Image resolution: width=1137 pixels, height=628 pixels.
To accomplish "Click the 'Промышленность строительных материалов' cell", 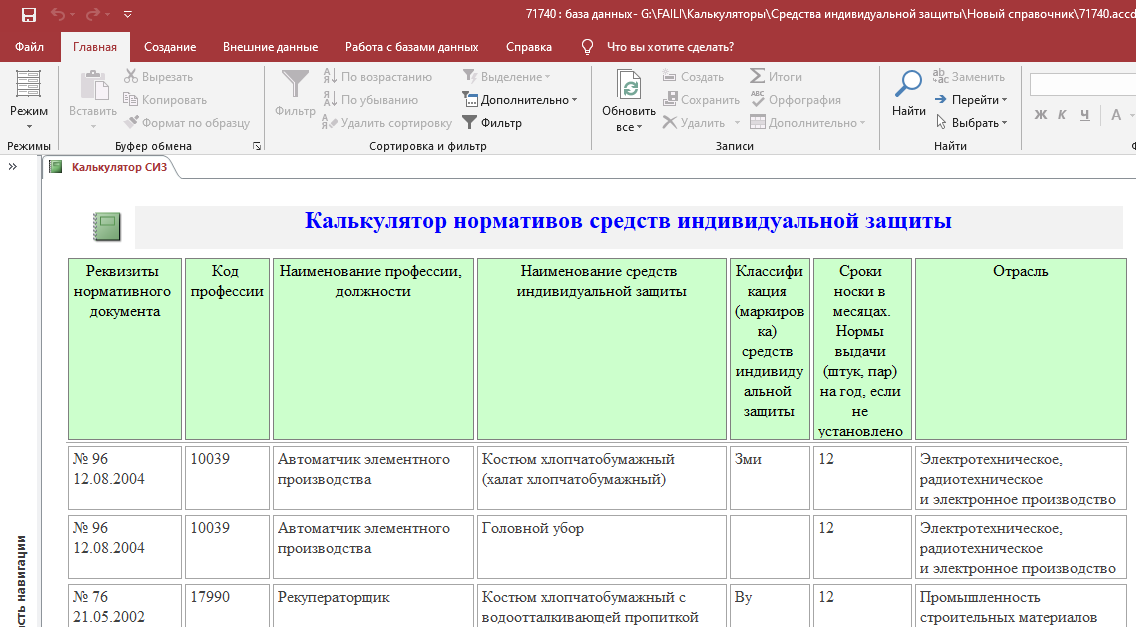I will (1020, 606).
